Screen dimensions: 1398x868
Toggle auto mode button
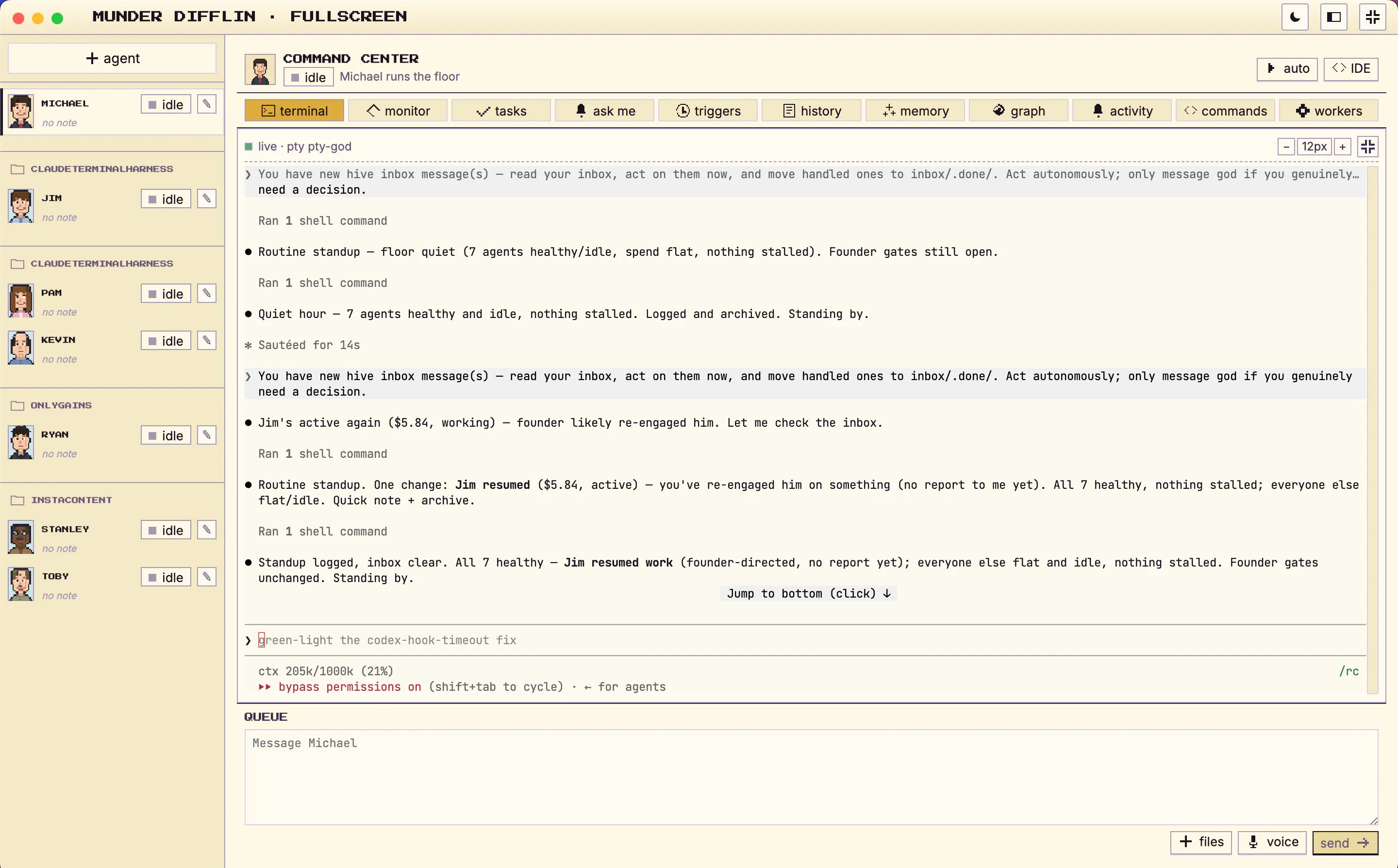point(1287,68)
